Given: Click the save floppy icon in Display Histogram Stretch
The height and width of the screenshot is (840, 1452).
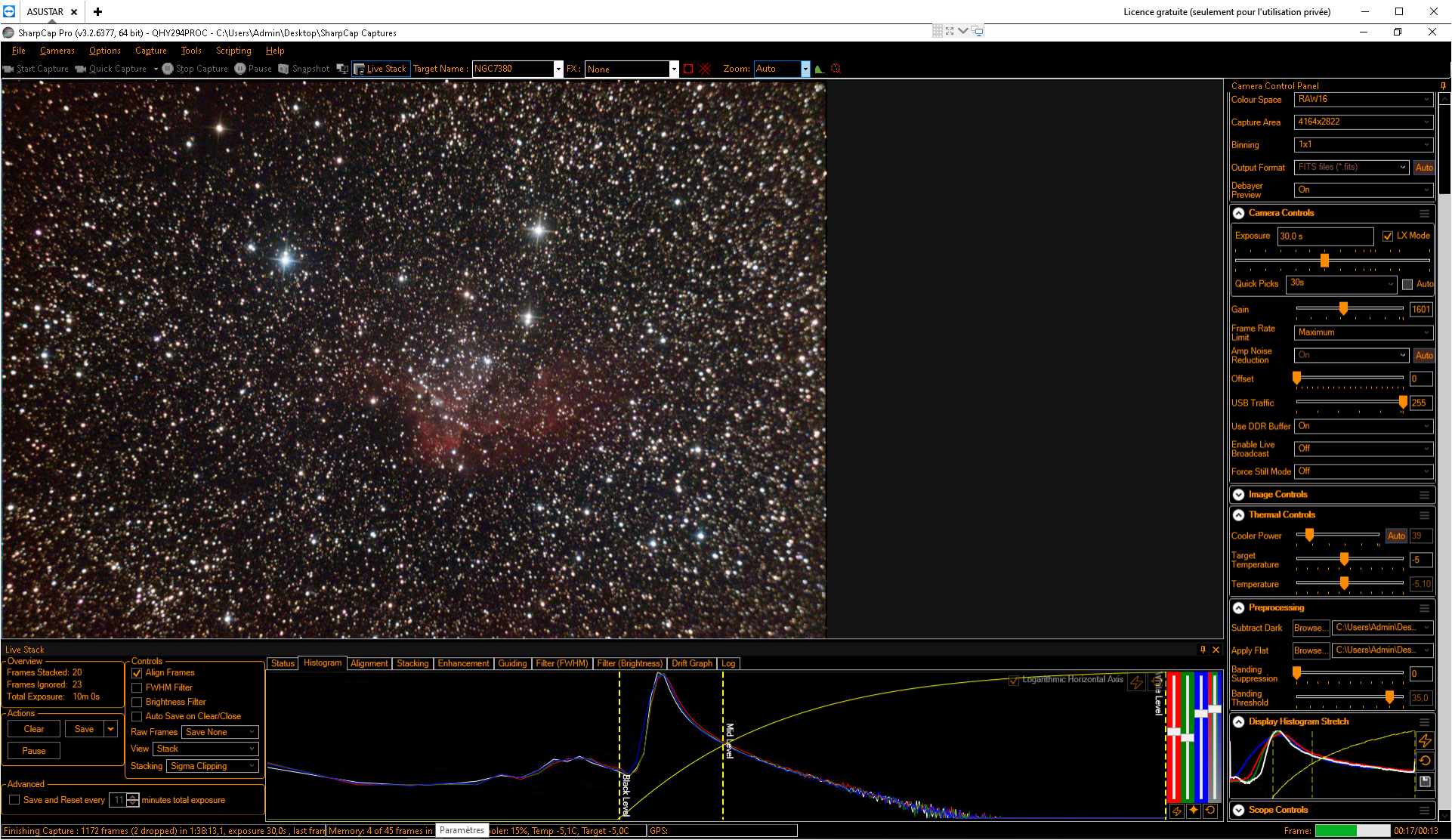Looking at the screenshot, I should click(x=1425, y=781).
